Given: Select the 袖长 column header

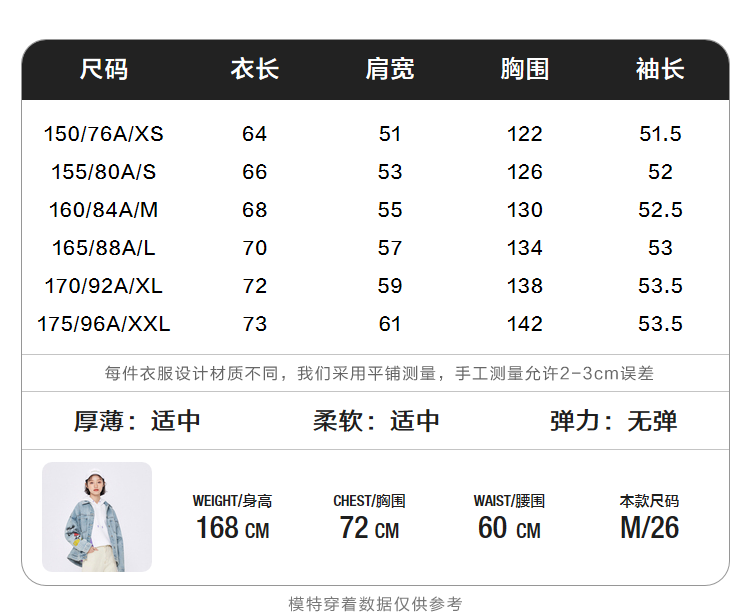Looking at the screenshot, I should 660,69.
